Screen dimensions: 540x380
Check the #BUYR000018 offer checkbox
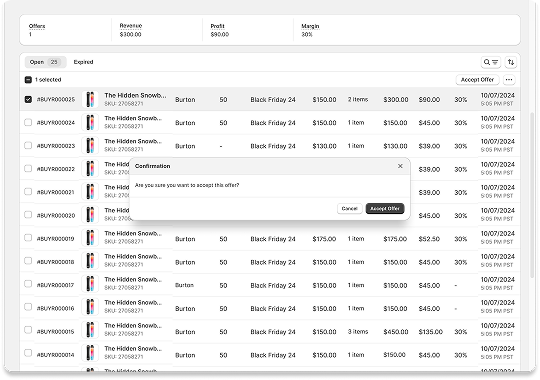click(28, 261)
